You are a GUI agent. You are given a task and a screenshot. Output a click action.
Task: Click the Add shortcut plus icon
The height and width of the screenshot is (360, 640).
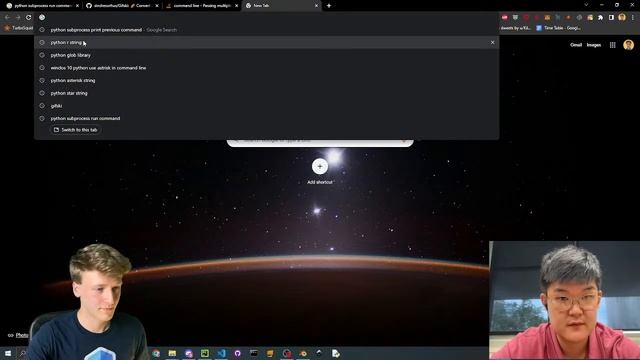tap(320, 166)
